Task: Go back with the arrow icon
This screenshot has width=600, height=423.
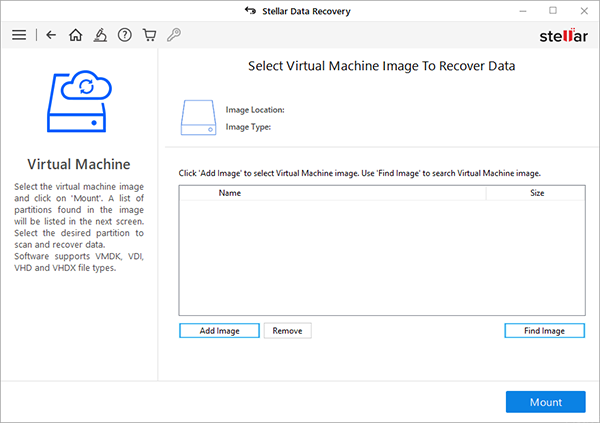Action: (x=51, y=35)
